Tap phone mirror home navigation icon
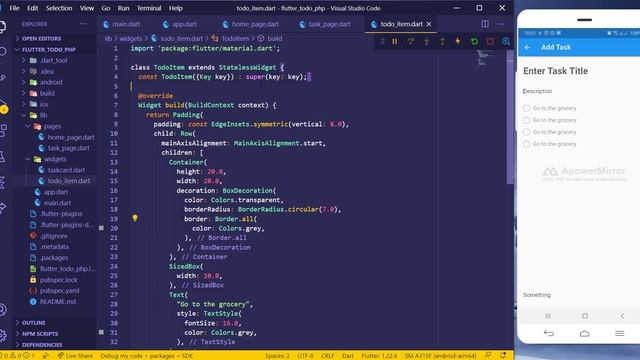The height and width of the screenshot is (360, 640). click(584, 333)
